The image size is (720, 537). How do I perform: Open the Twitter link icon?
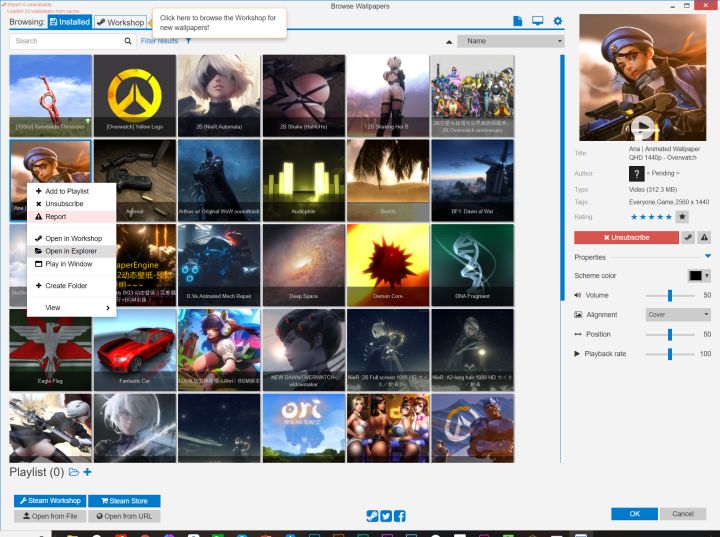[x=386, y=516]
